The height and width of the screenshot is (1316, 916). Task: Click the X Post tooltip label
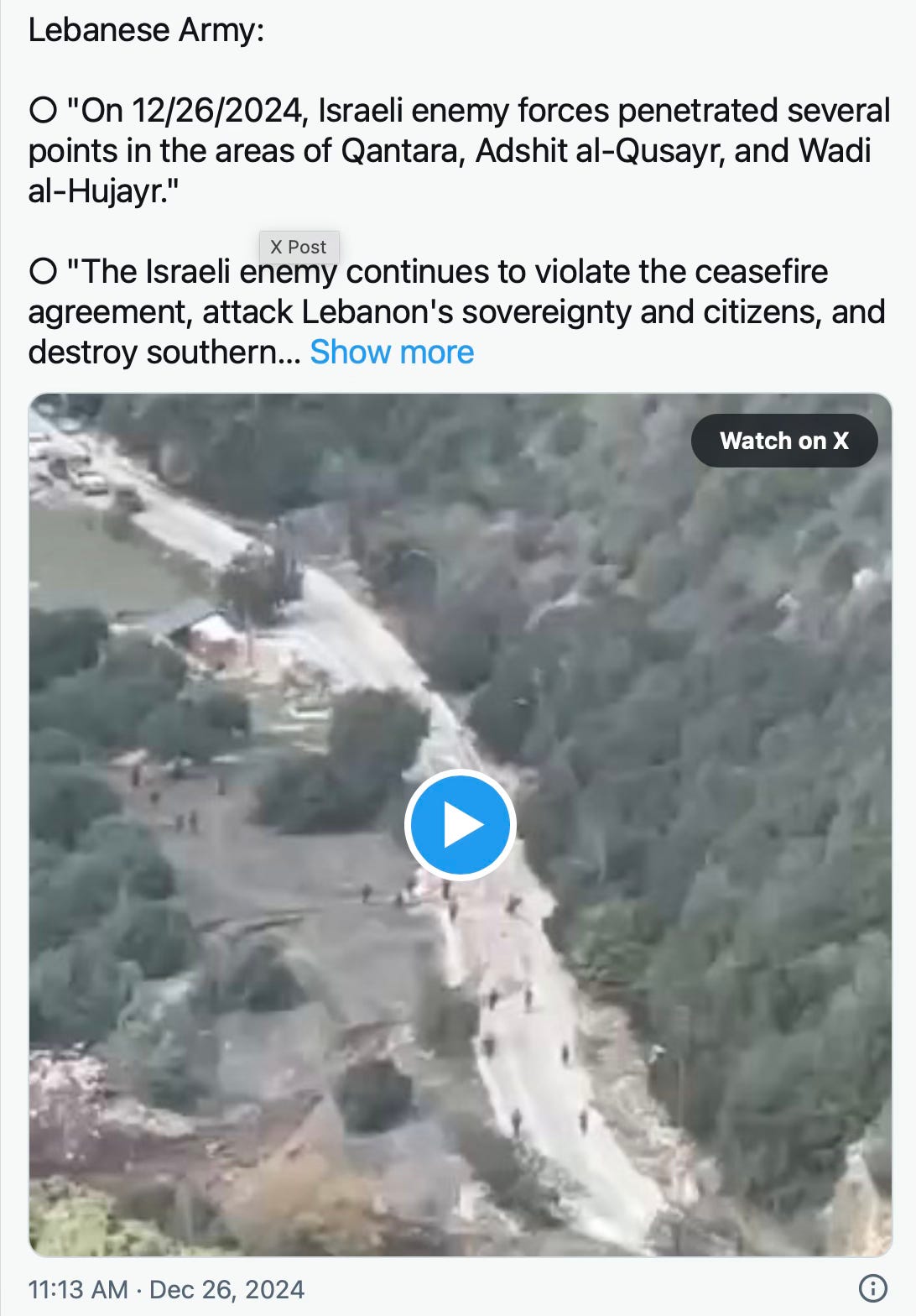pyautogui.click(x=299, y=247)
